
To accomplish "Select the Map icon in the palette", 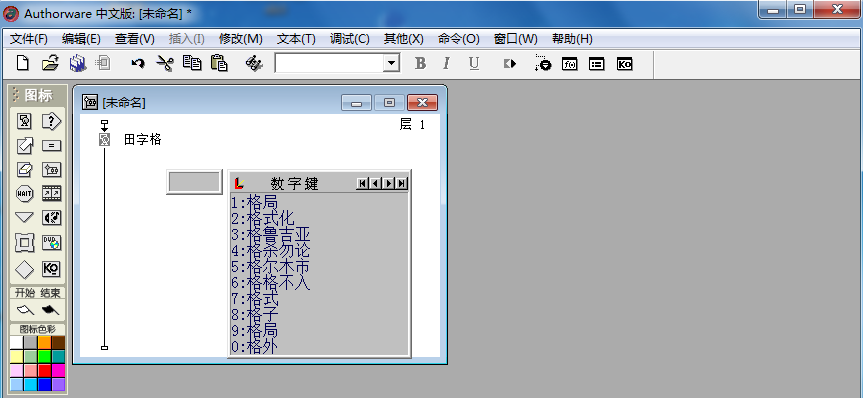I will 51,170.
